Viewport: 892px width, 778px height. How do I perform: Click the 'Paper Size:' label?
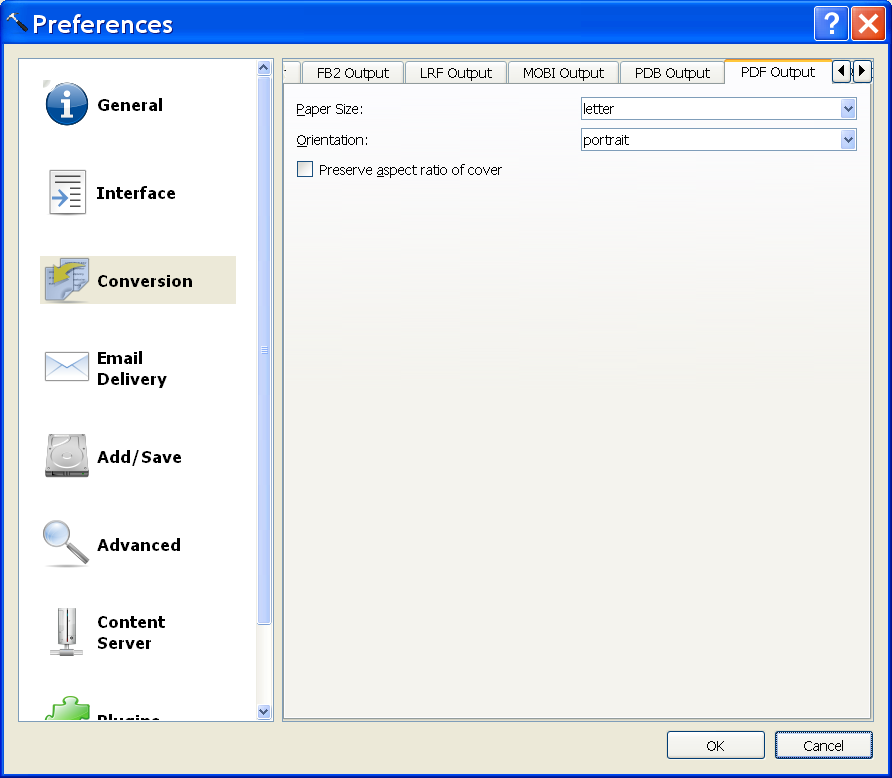pyautogui.click(x=329, y=109)
